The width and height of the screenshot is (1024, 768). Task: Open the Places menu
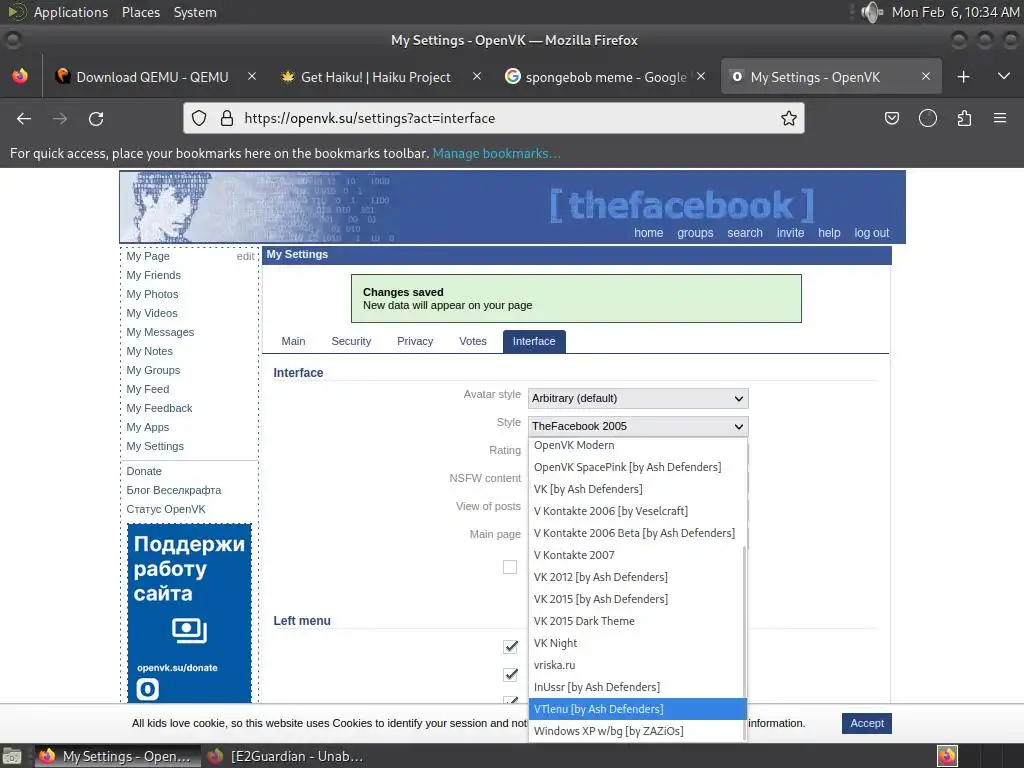coord(140,12)
